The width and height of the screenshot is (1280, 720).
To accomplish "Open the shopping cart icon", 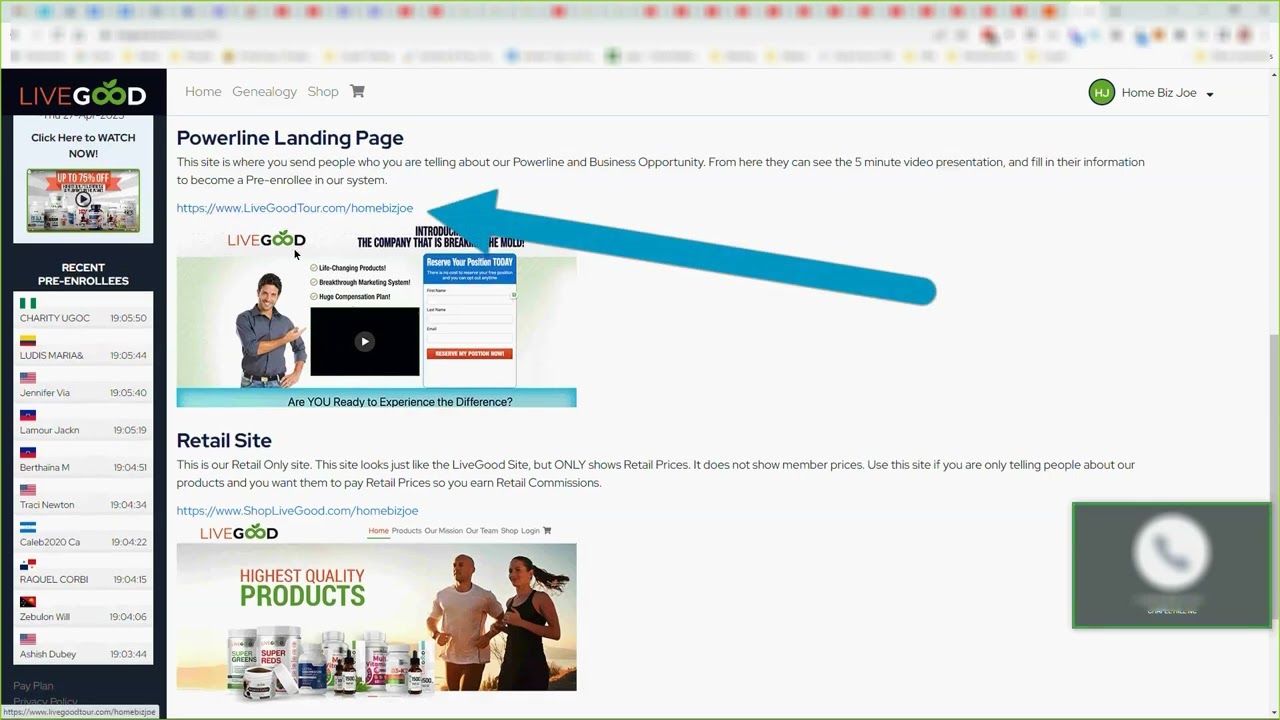I will 357,91.
